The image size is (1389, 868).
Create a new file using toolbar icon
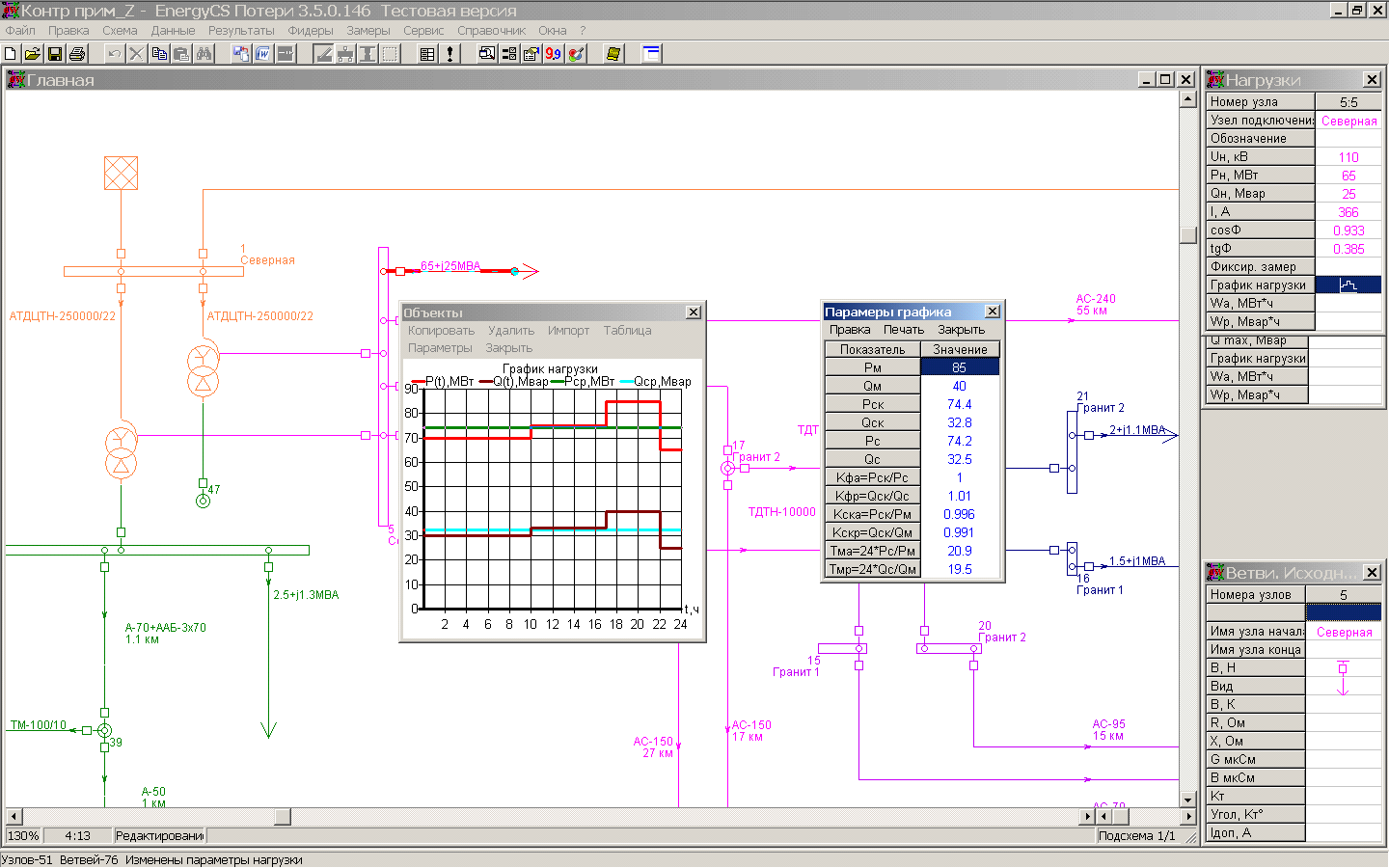(x=12, y=54)
